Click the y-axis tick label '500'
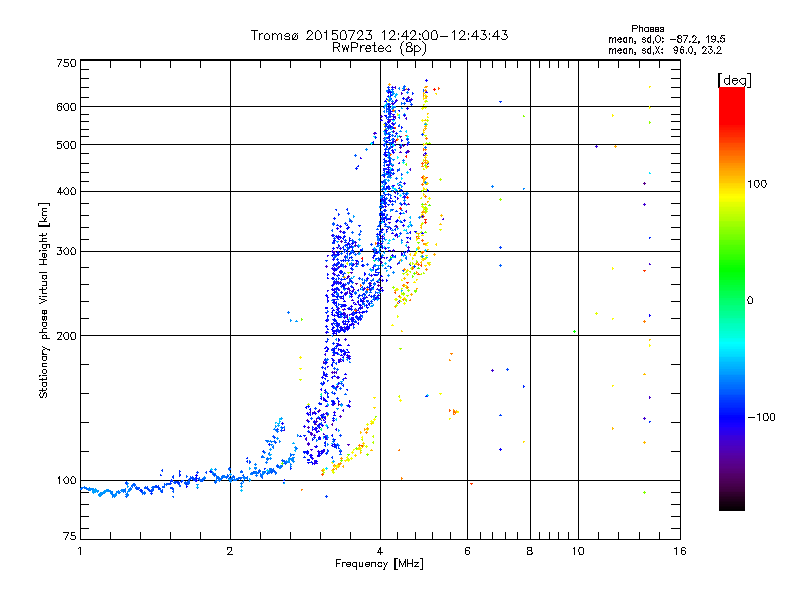 pos(66,145)
